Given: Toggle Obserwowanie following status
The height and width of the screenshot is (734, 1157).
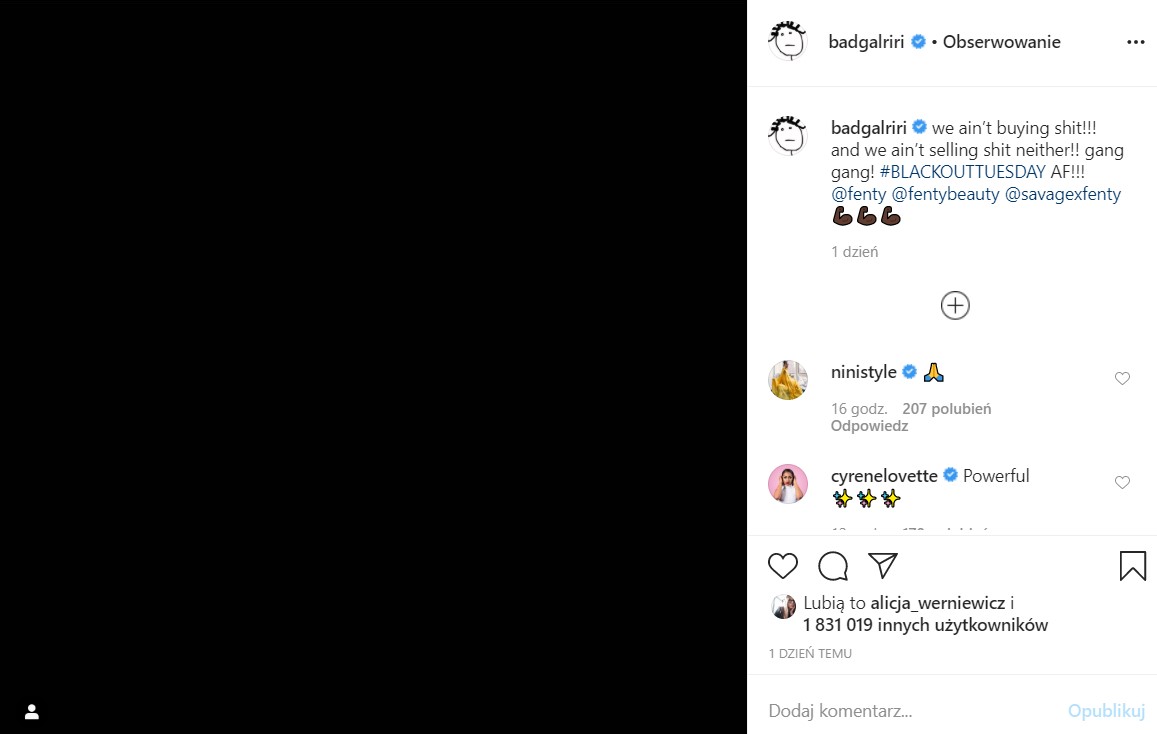Looking at the screenshot, I should point(1001,42).
